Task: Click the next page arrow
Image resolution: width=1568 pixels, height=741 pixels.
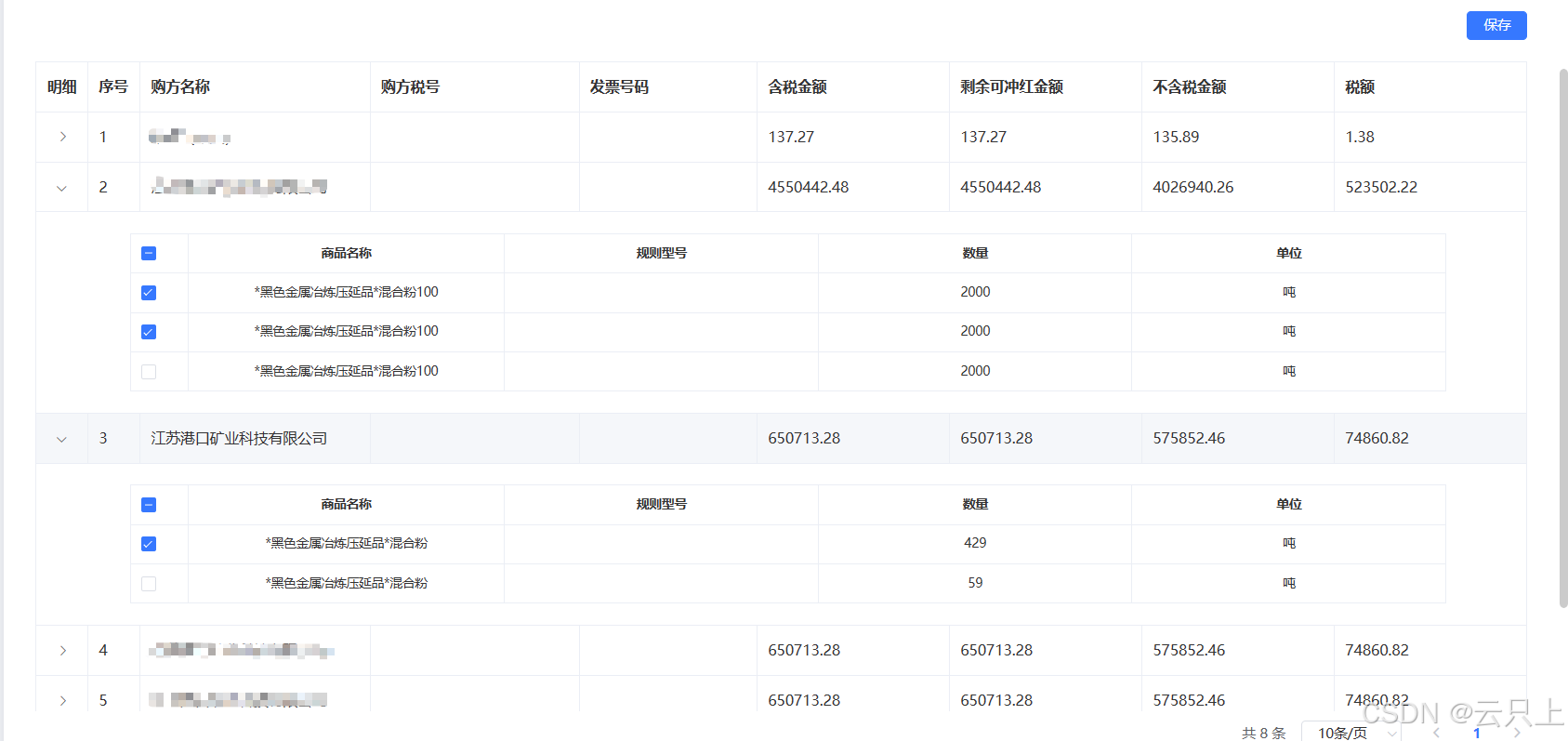Action: coord(1517,733)
